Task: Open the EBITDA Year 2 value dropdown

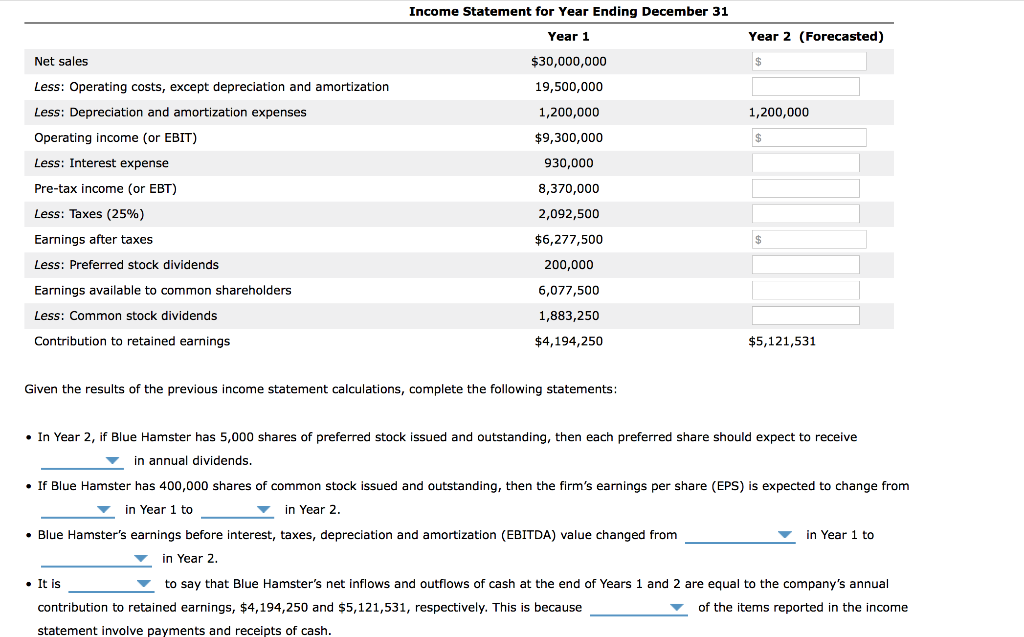Action: 96,558
